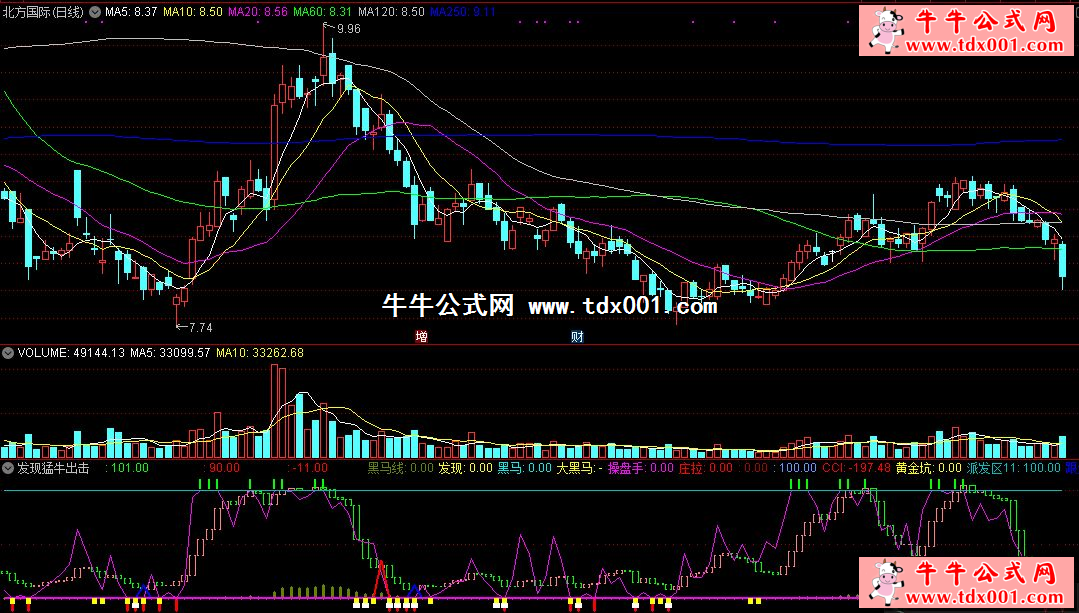Screen dimensions: 1079x613
Task: Open the dropdown beside 北方国际(日线) title
Action: point(94,12)
